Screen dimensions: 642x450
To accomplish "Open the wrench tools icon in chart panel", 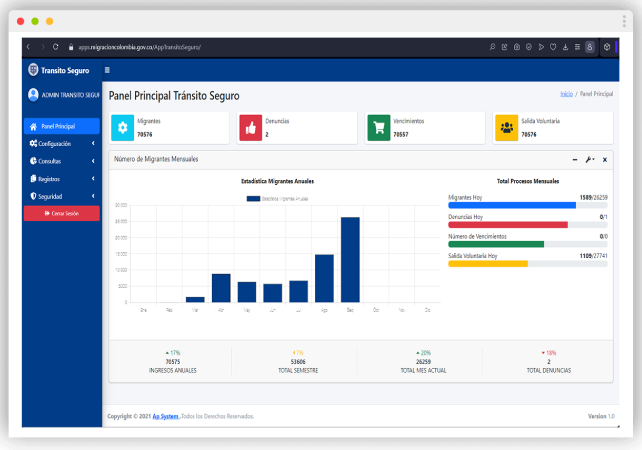I will pos(590,160).
